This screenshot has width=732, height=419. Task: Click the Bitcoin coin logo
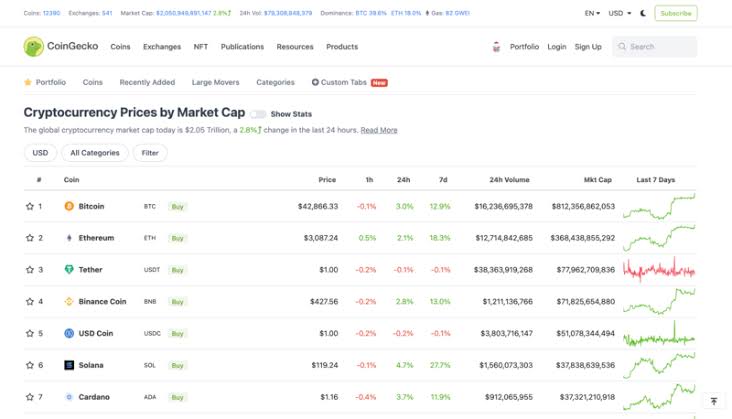point(69,206)
